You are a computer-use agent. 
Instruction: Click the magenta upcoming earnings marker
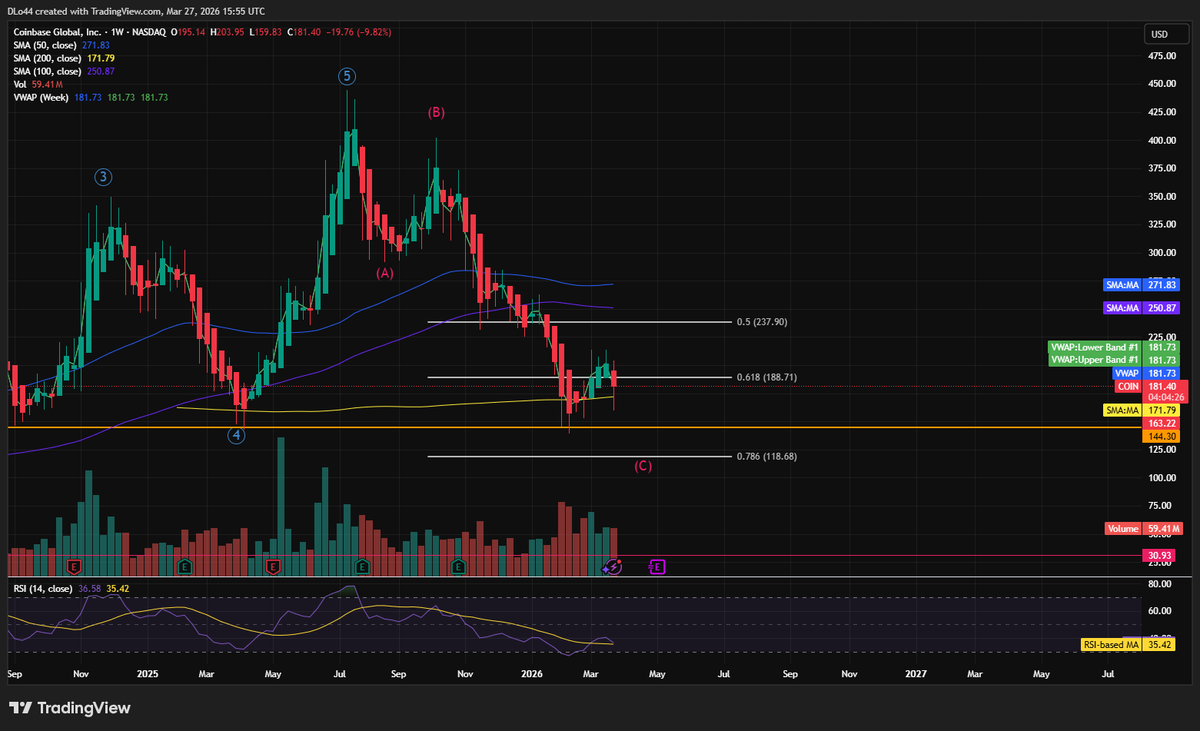(x=657, y=567)
